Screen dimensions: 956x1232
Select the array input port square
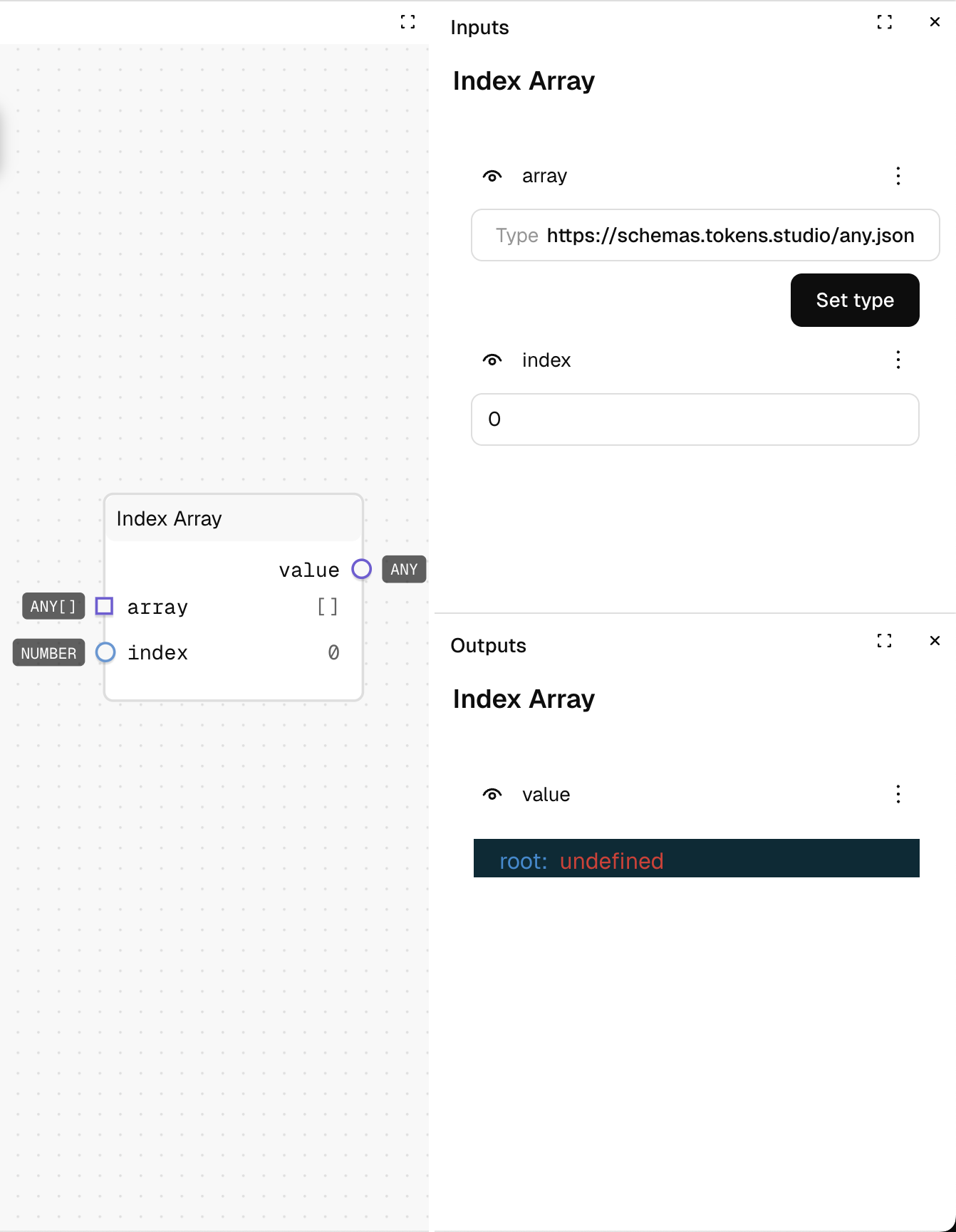[105, 606]
